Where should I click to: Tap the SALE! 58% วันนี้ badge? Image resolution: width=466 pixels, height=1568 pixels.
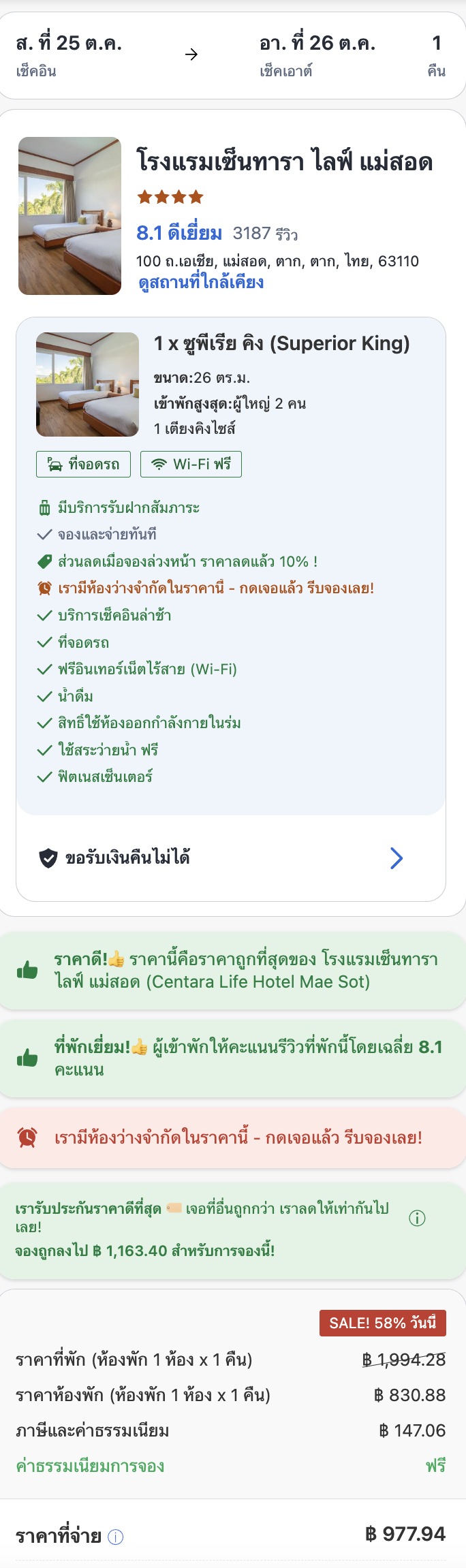[x=383, y=1323]
